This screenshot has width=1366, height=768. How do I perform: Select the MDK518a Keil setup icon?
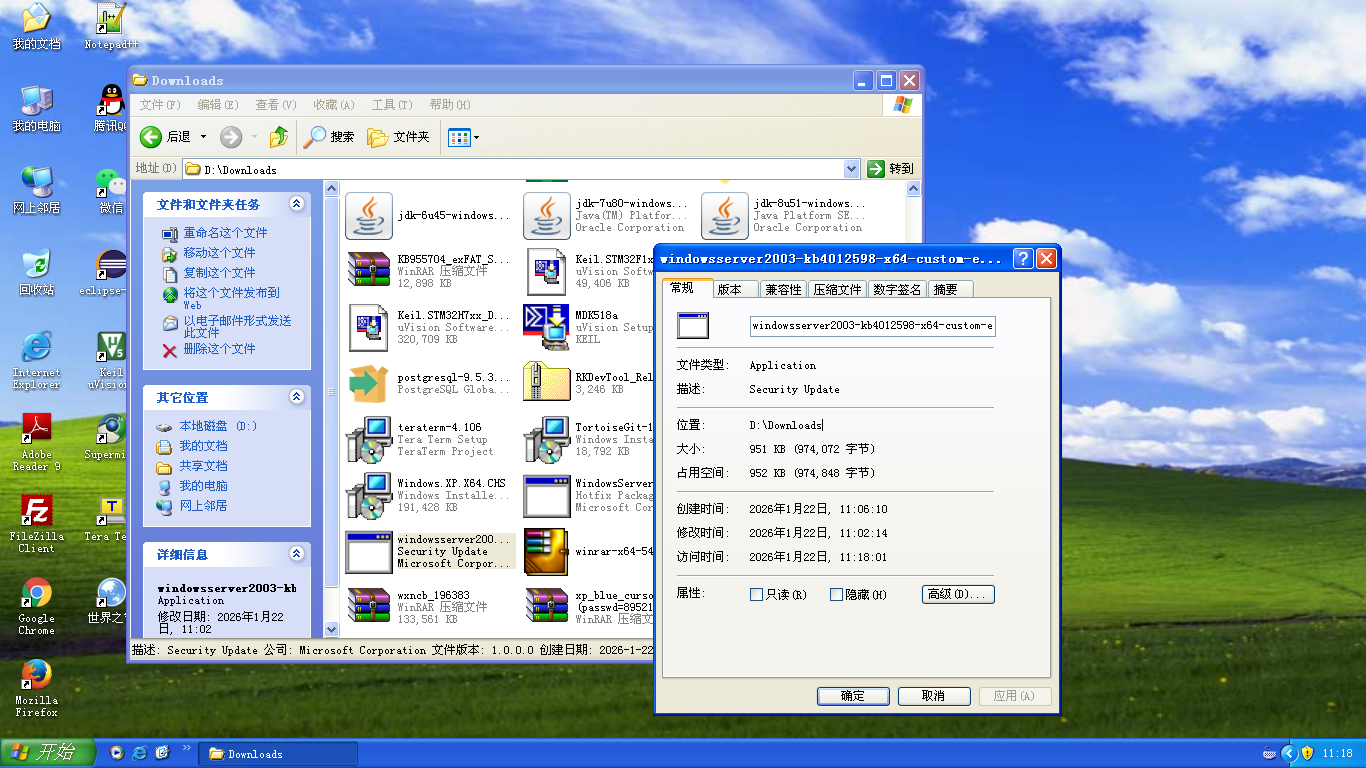coord(546,327)
